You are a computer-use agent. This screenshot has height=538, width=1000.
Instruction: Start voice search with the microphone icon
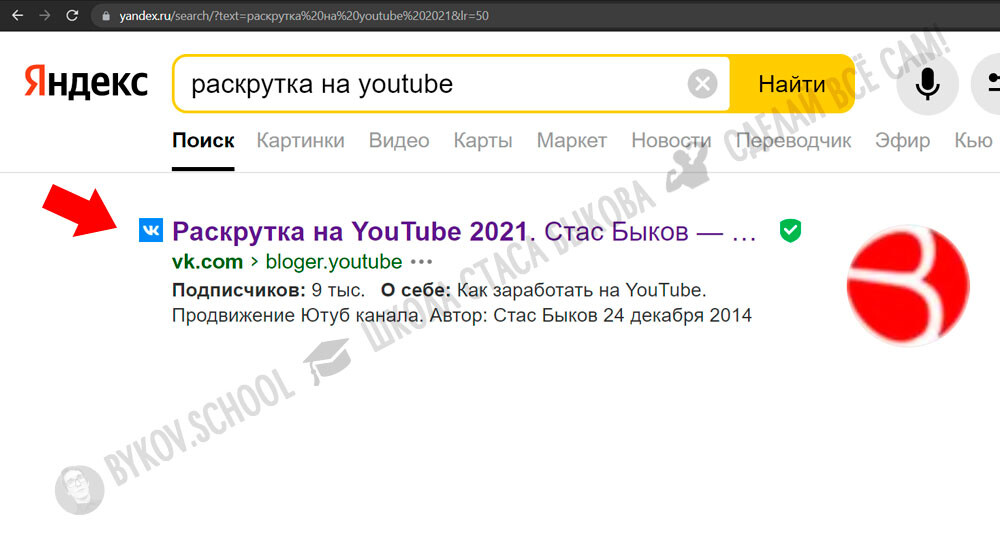pos(928,84)
